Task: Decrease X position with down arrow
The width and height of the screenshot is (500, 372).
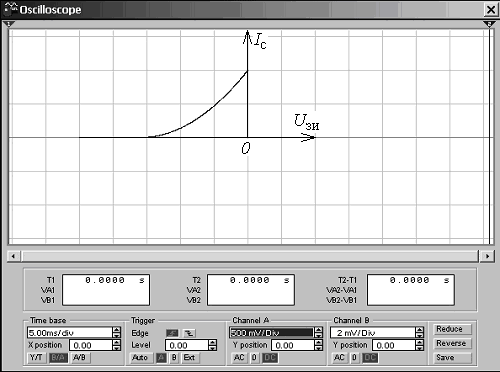Action: 117,348
